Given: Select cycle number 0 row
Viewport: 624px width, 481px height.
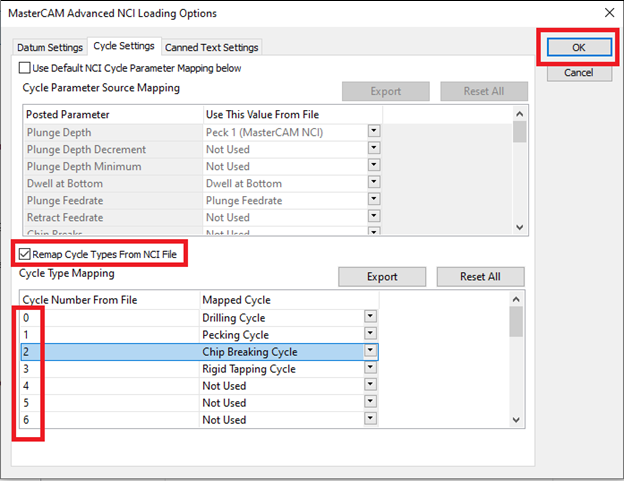Looking at the screenshot, I should 199,318.
